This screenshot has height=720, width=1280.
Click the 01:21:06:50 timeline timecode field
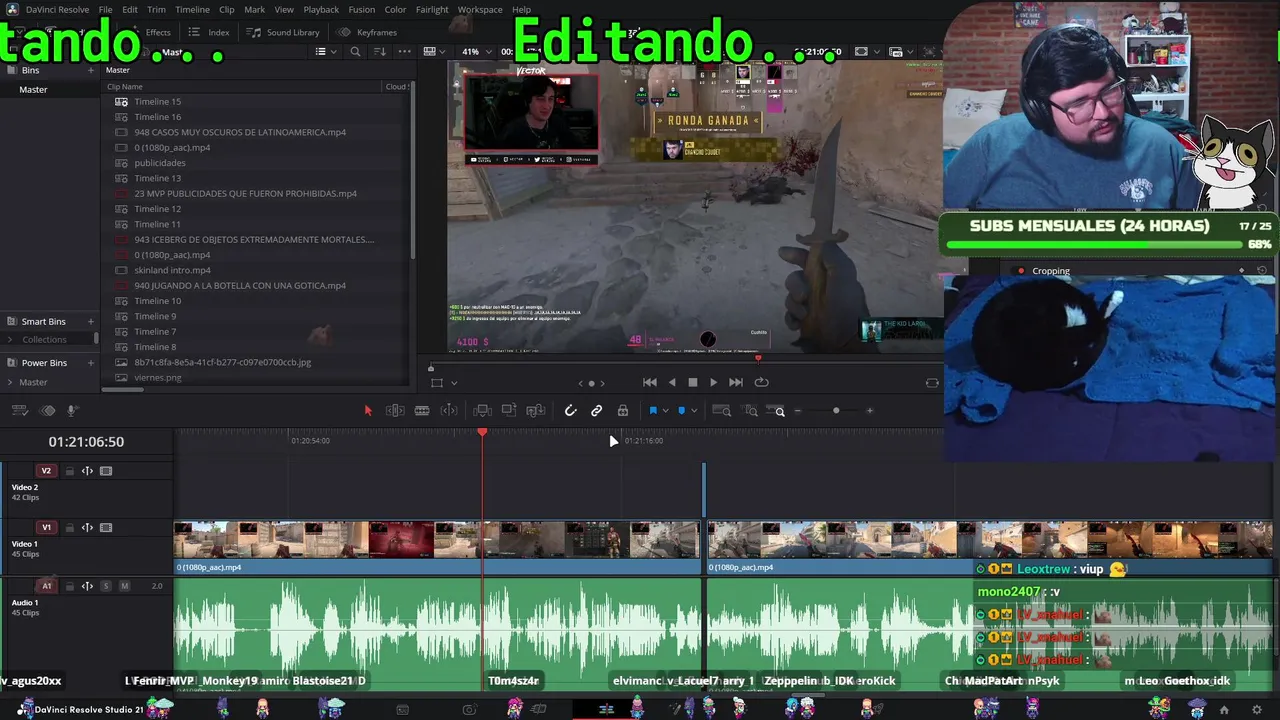coord(86,442)
